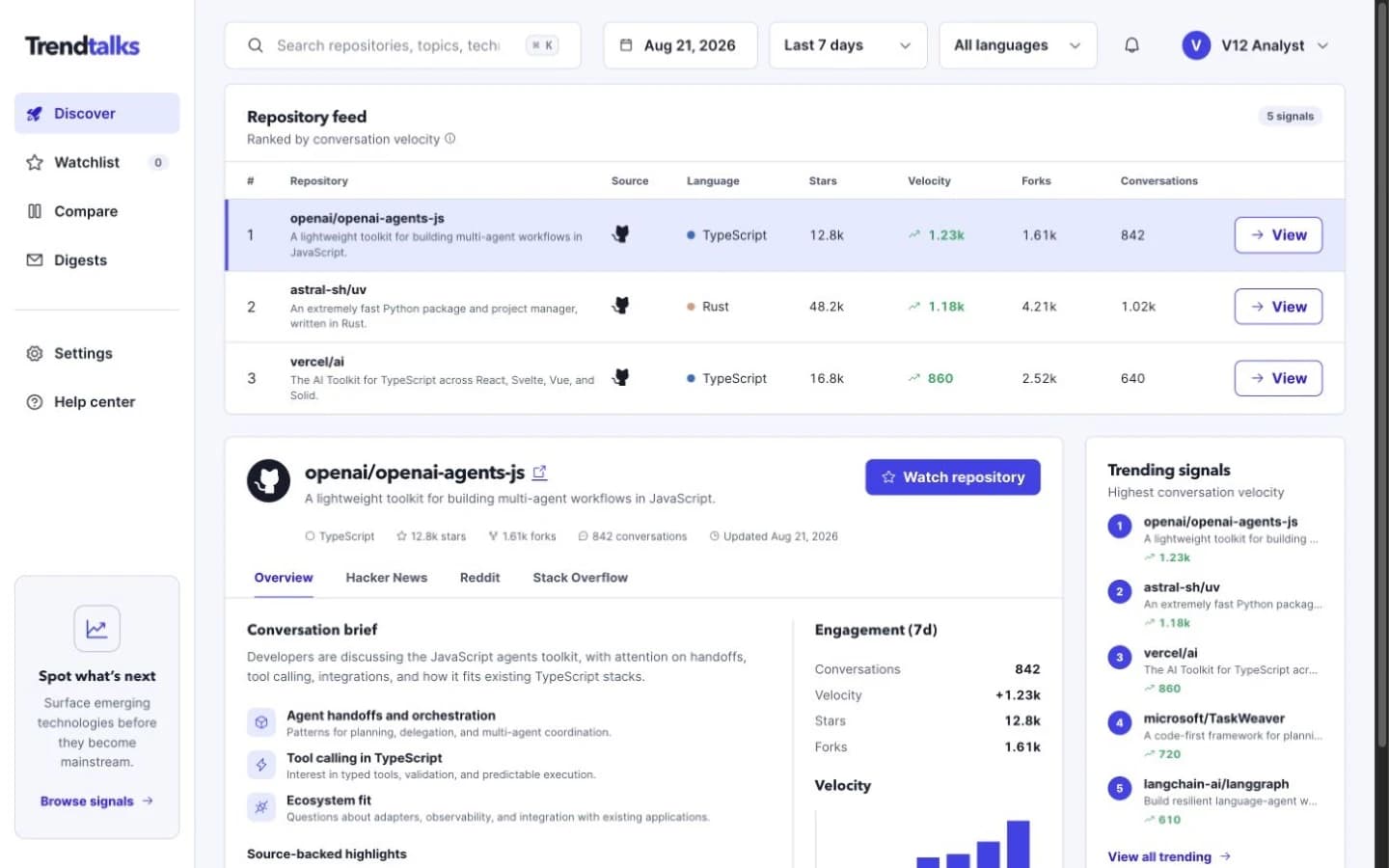Screen dimensions: 1389x868
Task: Open Settings from sidebar
Action: click(x=96, y=353)
